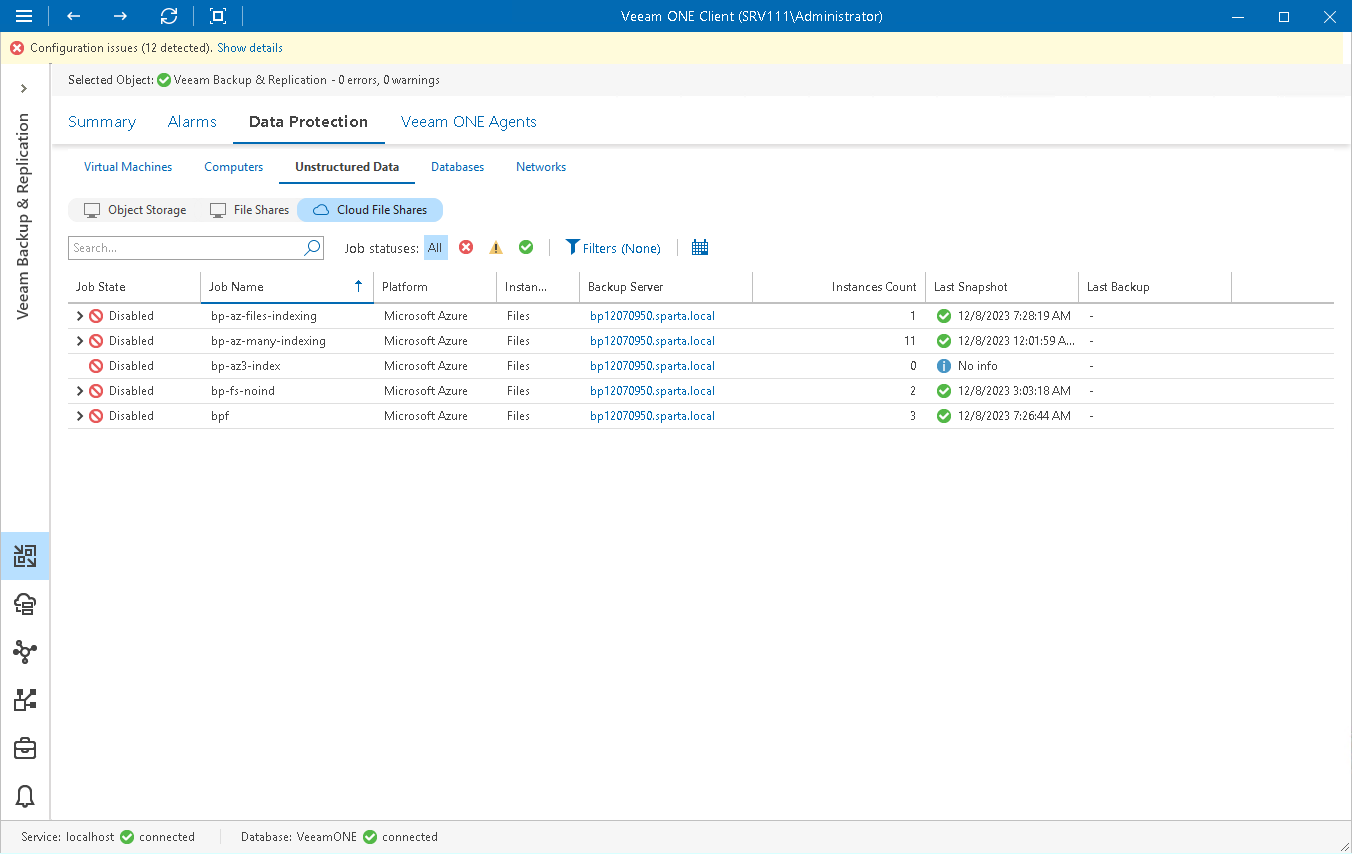1352x854 pixels.
Task: Toggle full screen mode icon in title bar
Action: pos(218,16)
